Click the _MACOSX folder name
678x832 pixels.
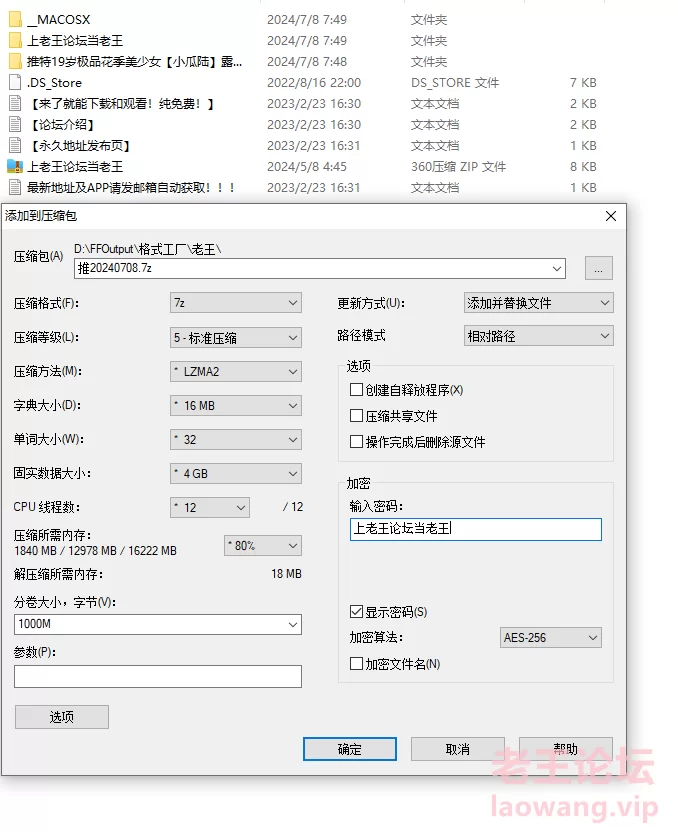pyautogui.click(x=59, y=20)
